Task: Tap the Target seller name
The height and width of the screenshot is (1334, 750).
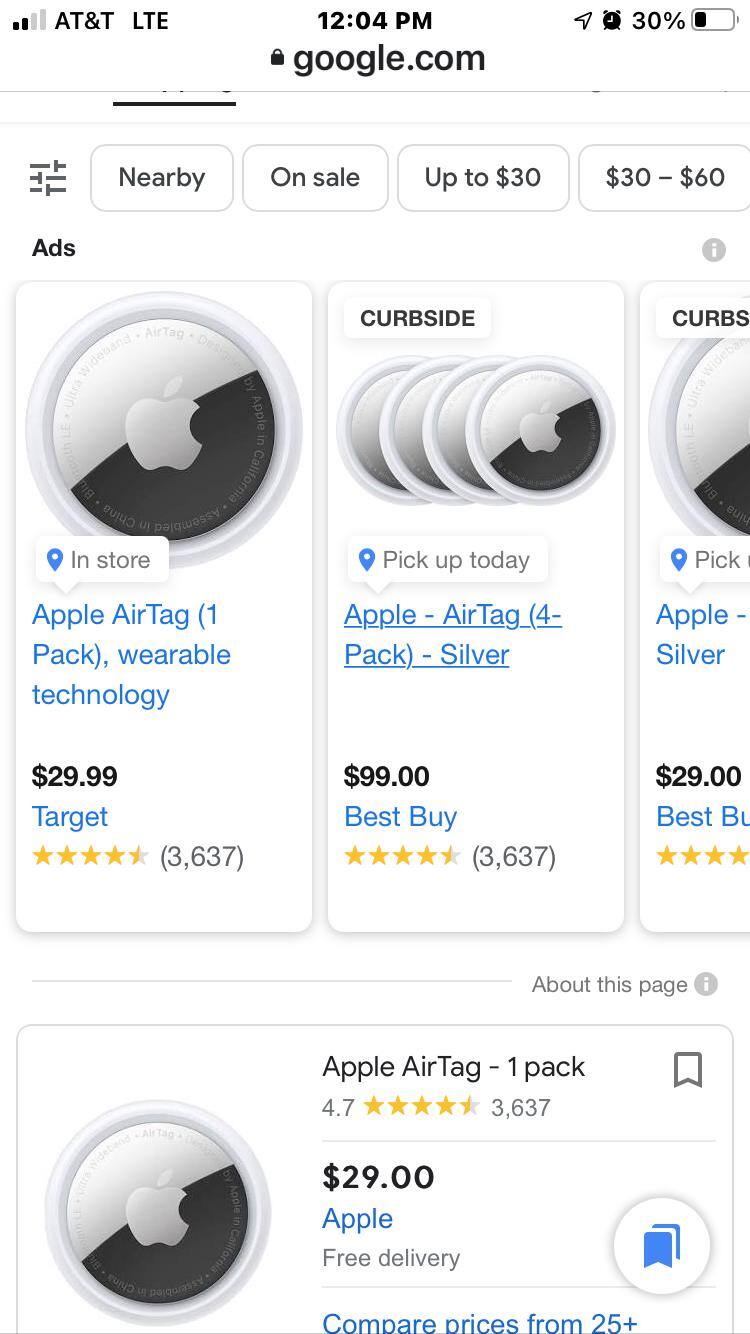Action: pyautogui.click(x=70, y=817)
